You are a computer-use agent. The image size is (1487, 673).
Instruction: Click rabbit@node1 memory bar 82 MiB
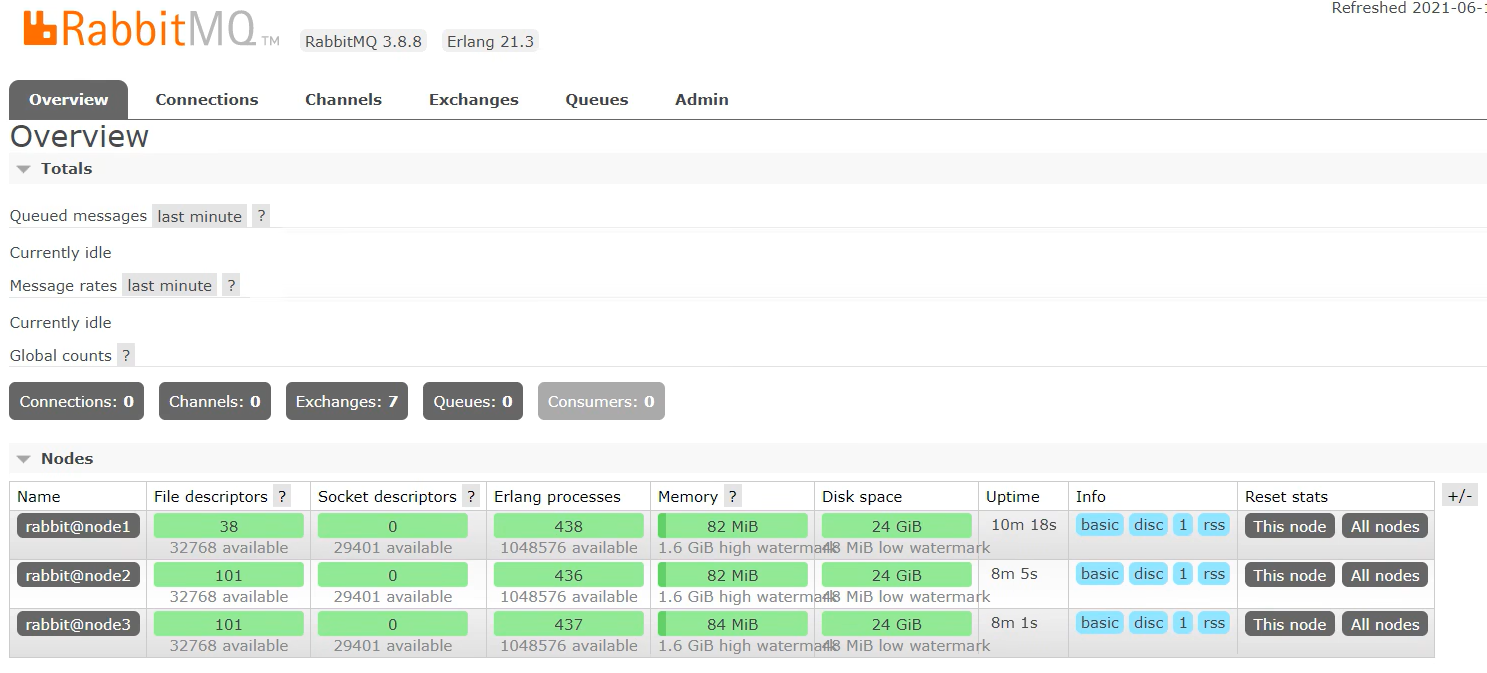tap(733, 526)
